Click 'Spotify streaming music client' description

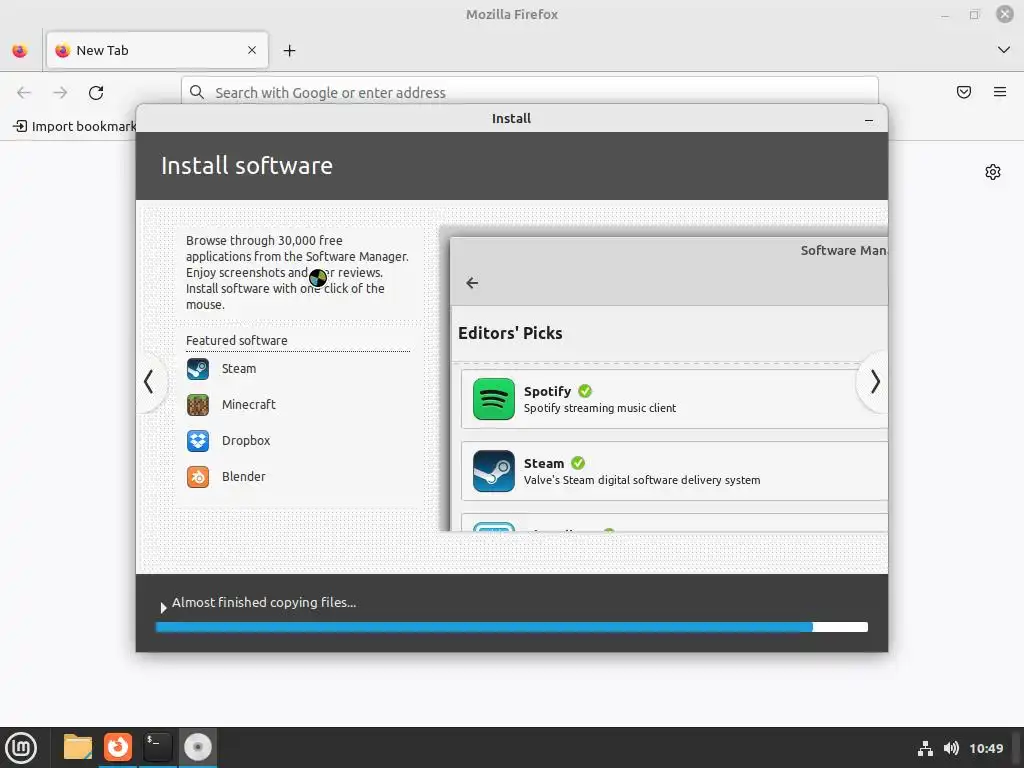[x=600, y=408]
